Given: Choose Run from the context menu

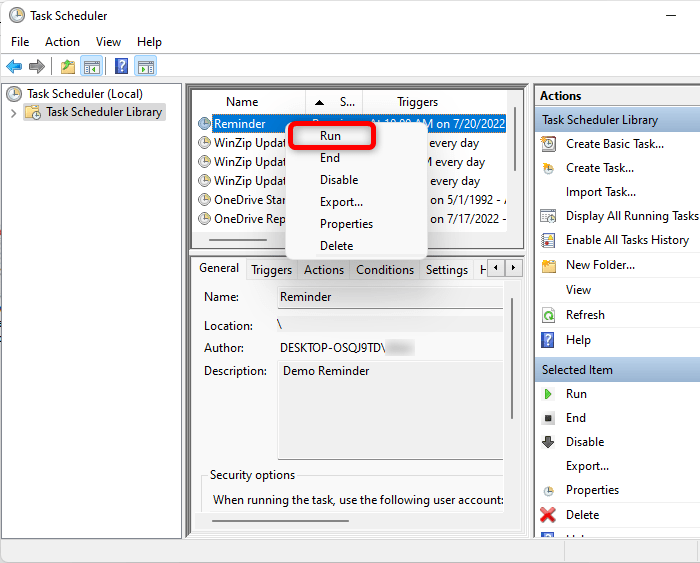Looking at the screenshot, I should click(330, 136).
